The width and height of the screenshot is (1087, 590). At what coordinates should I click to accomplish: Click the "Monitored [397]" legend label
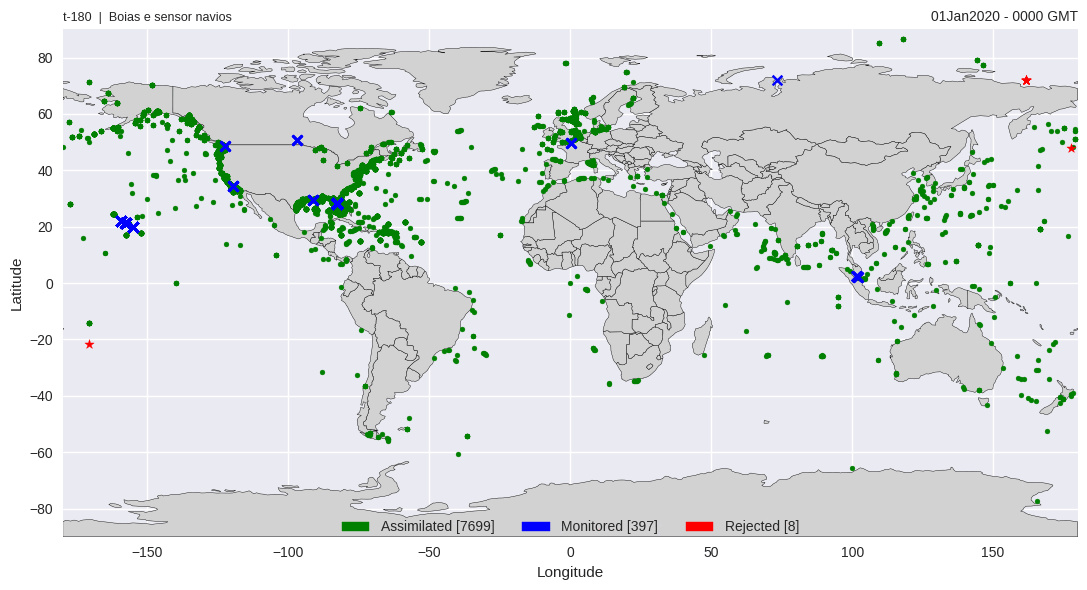coord(609,526)
